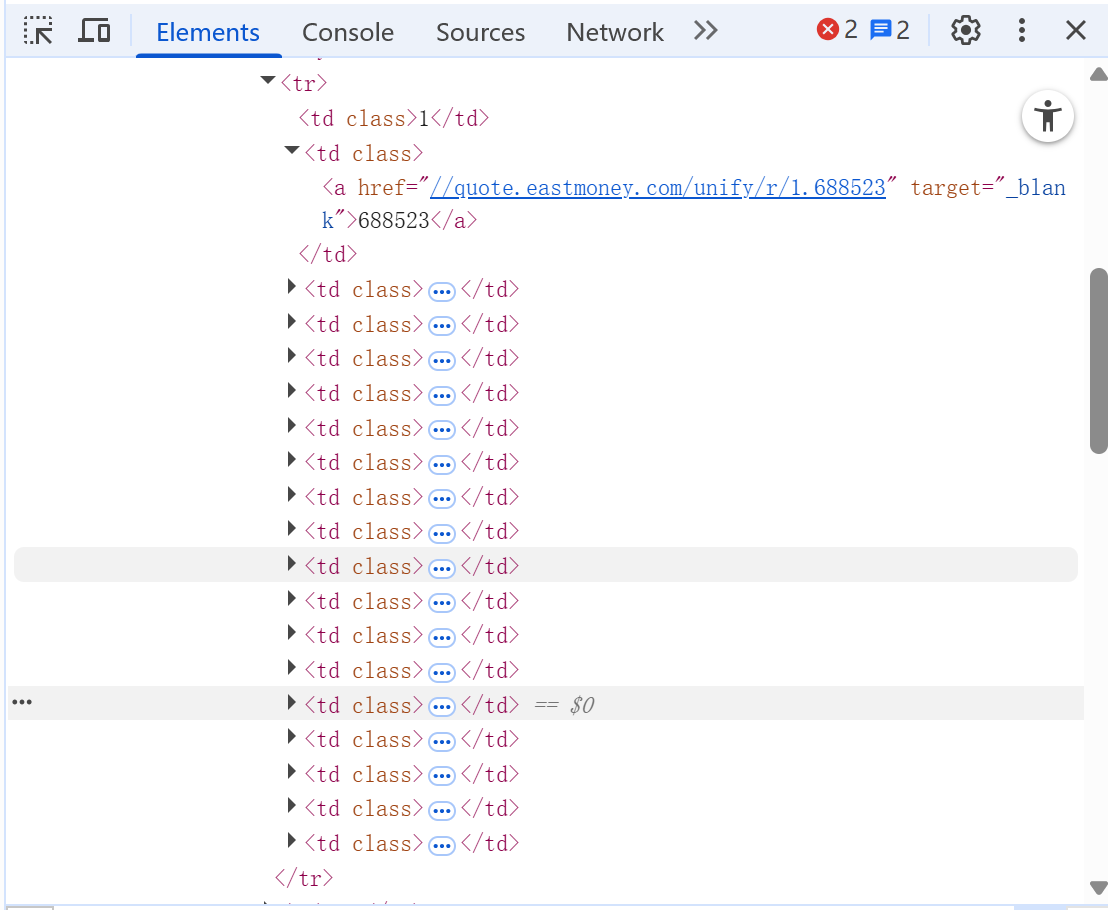Open the quote.eastmoney.com/unify/r/1.688523 link

657,188
